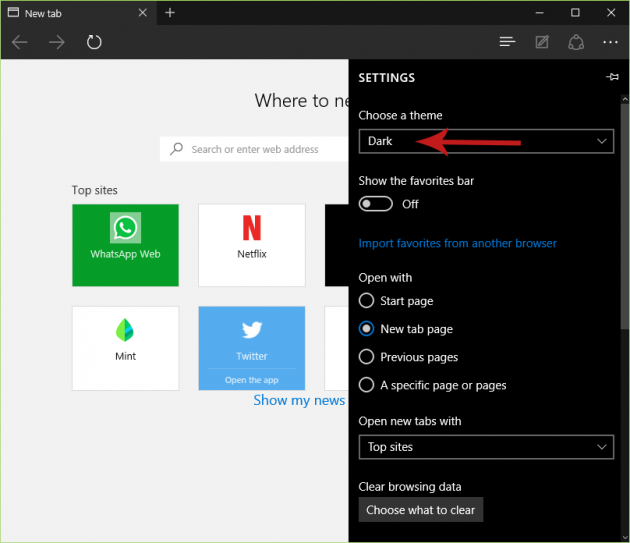
Task: Open the Choose a theme dropdown
Action: [486, 142]
